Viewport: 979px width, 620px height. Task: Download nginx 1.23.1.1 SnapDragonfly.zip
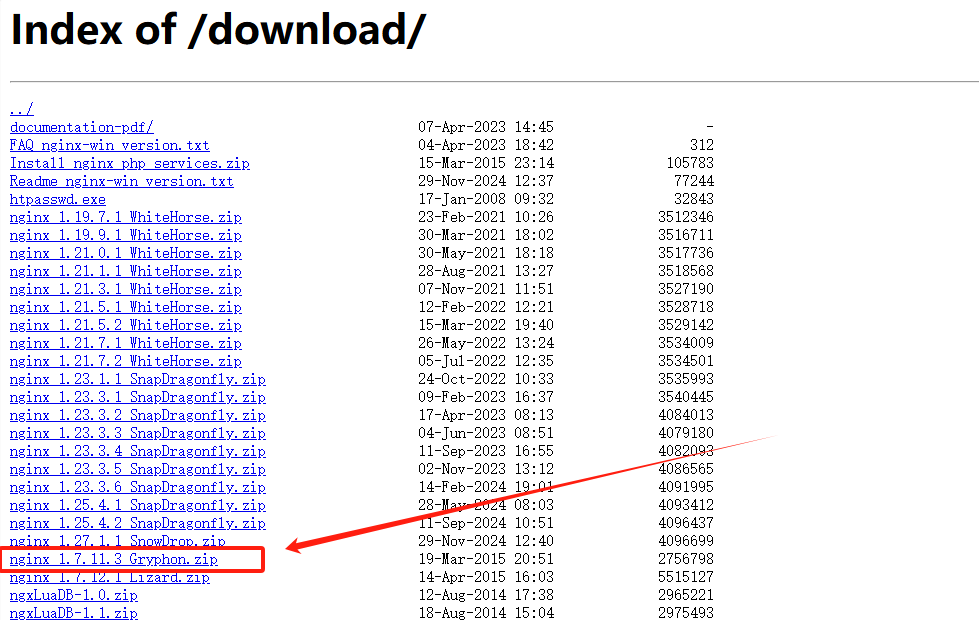pyautogui.click(x=138, y=380)
